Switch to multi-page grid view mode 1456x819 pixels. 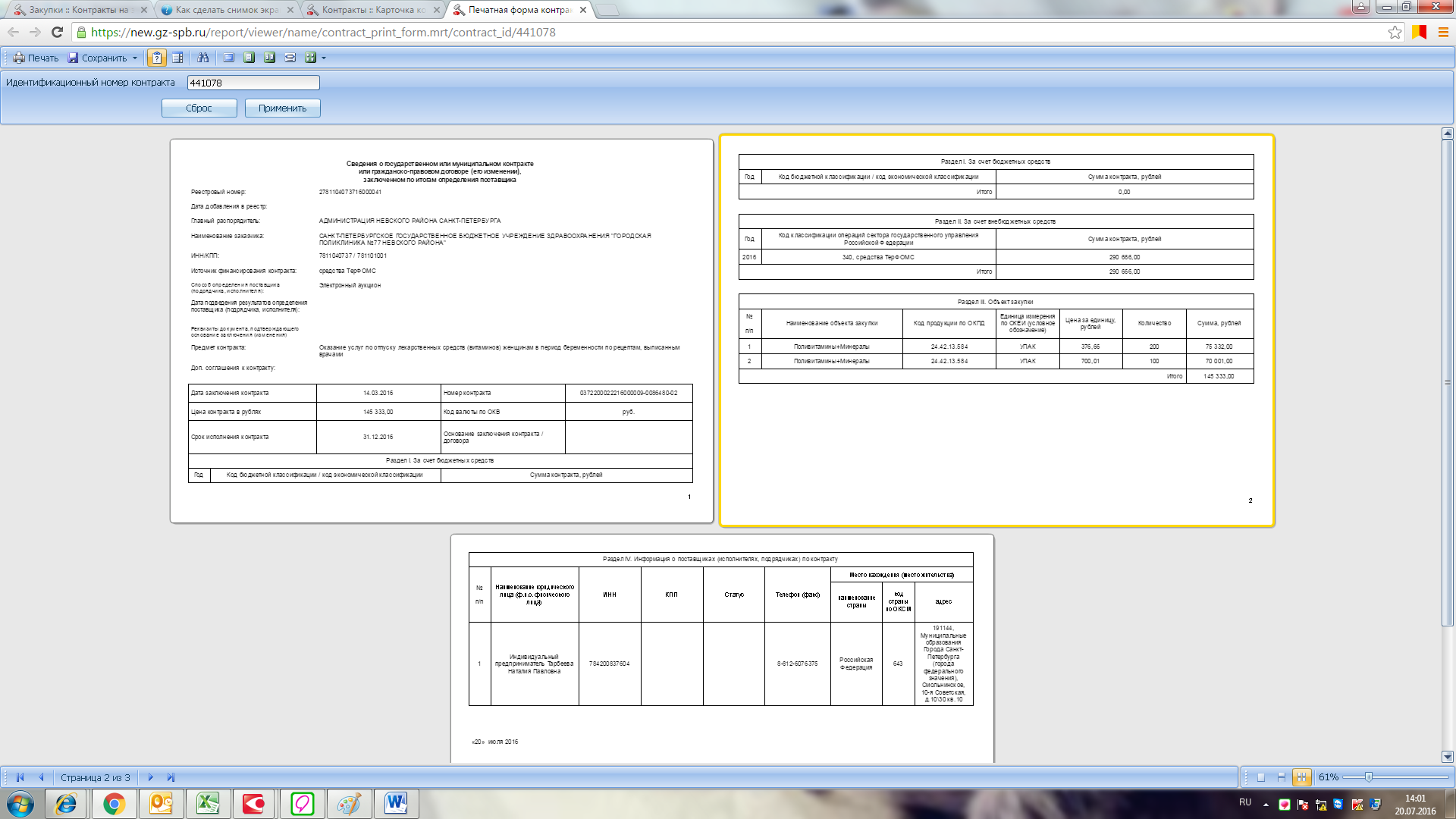(1301, 777)
